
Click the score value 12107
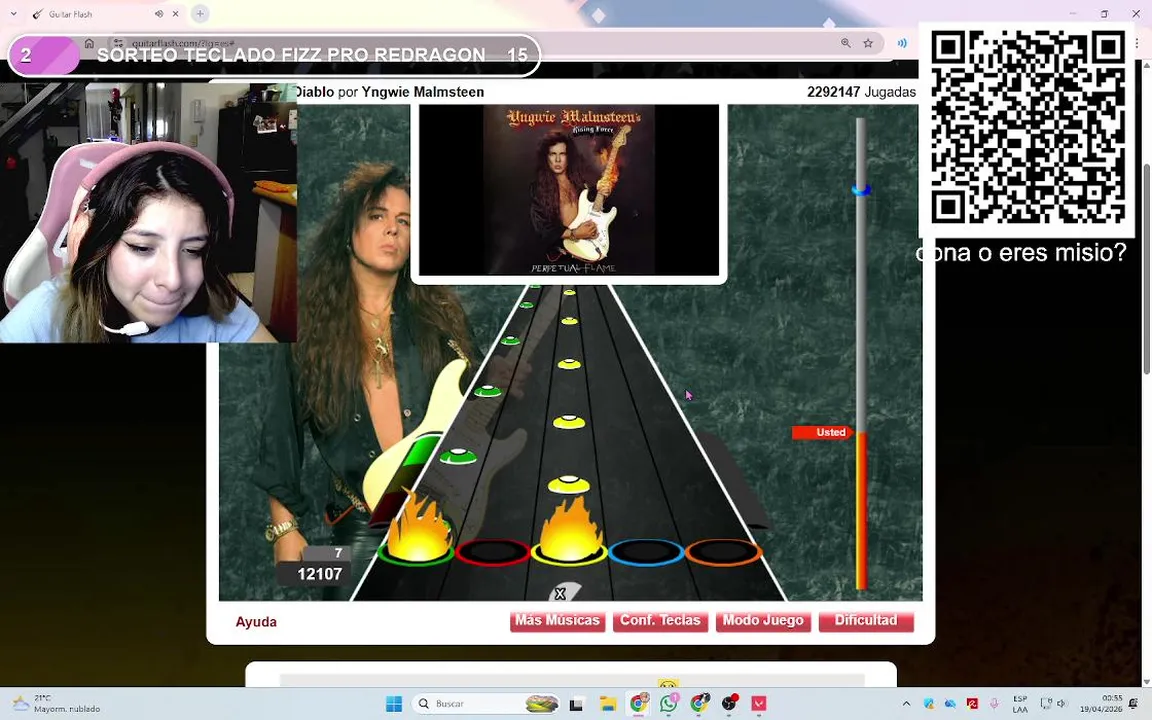[320, 574]
